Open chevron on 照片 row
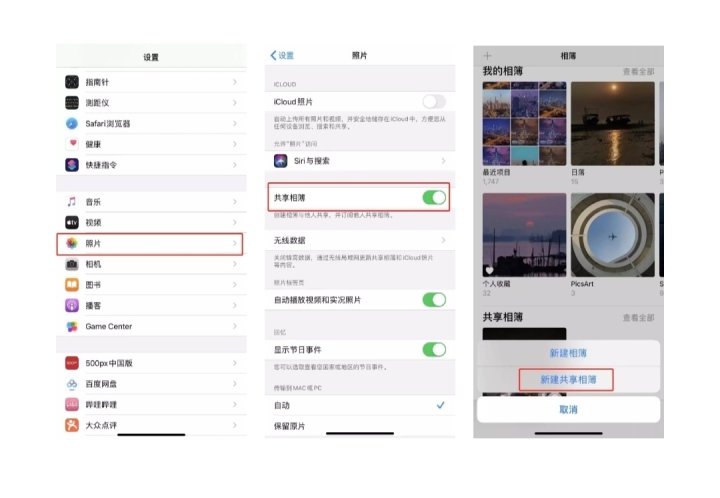The image size is (720, 498). coord(235,243)
